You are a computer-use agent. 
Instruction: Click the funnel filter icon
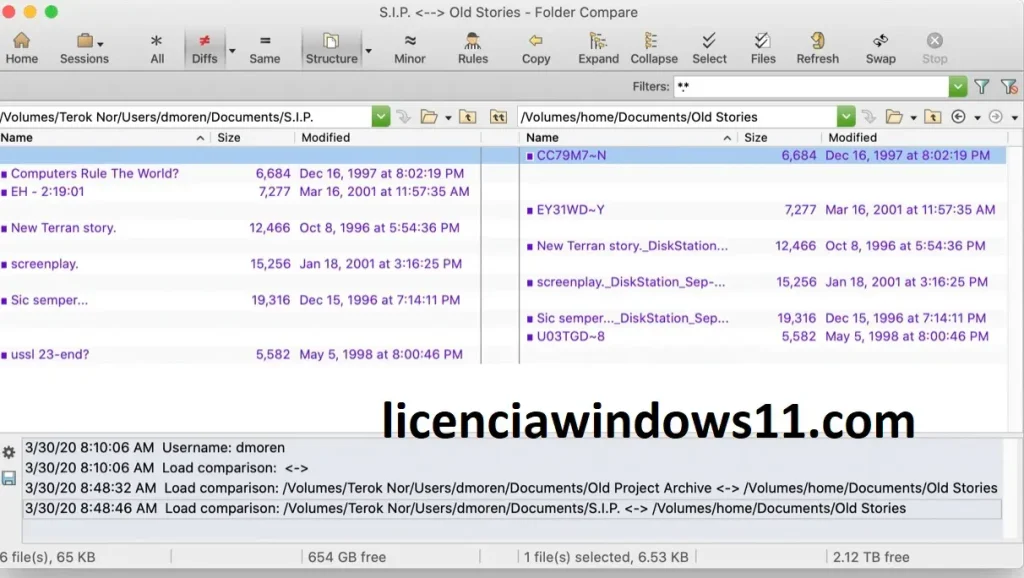(982, 86)
